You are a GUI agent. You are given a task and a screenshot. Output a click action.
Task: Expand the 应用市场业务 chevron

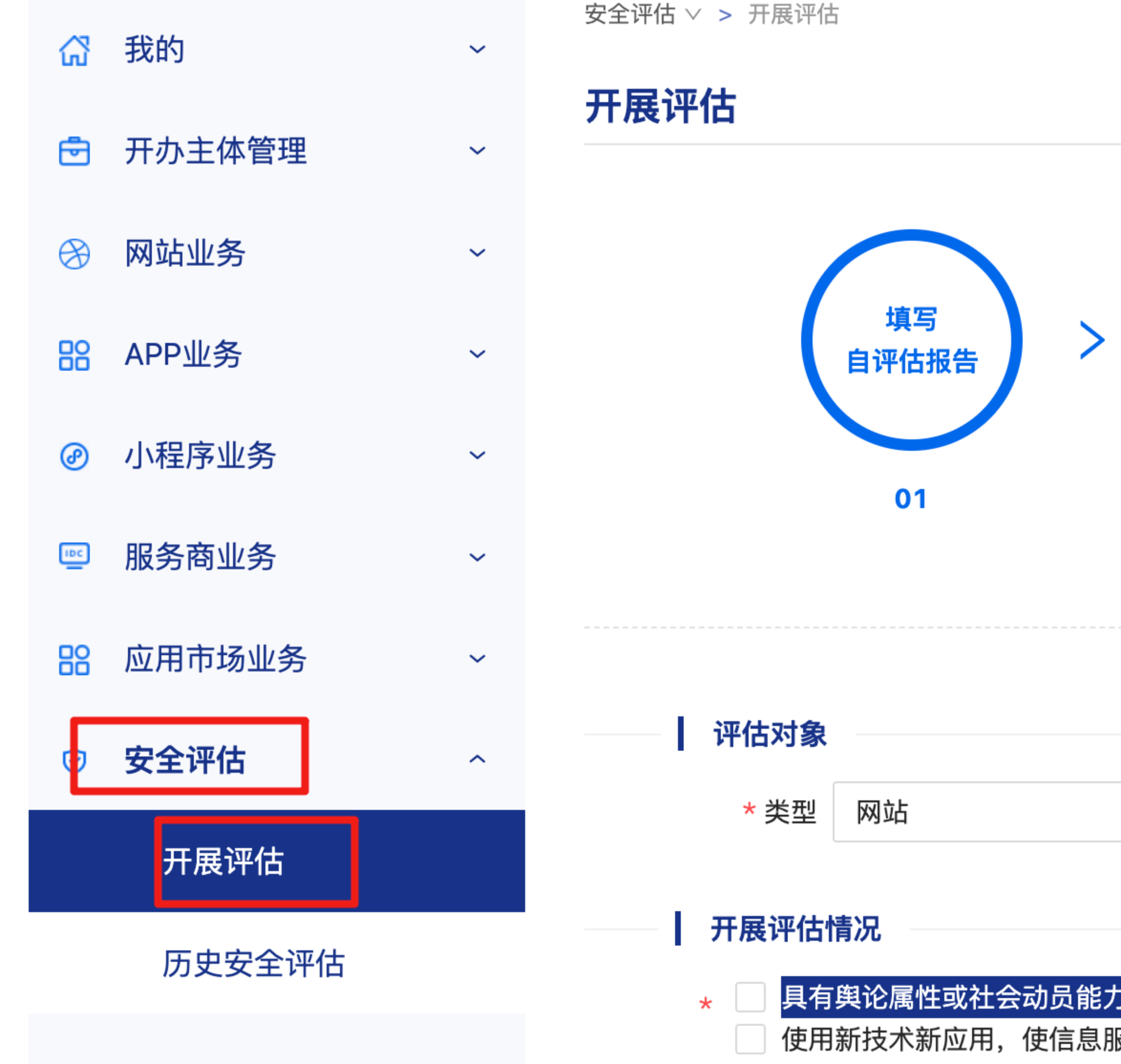tap(477, 659)
